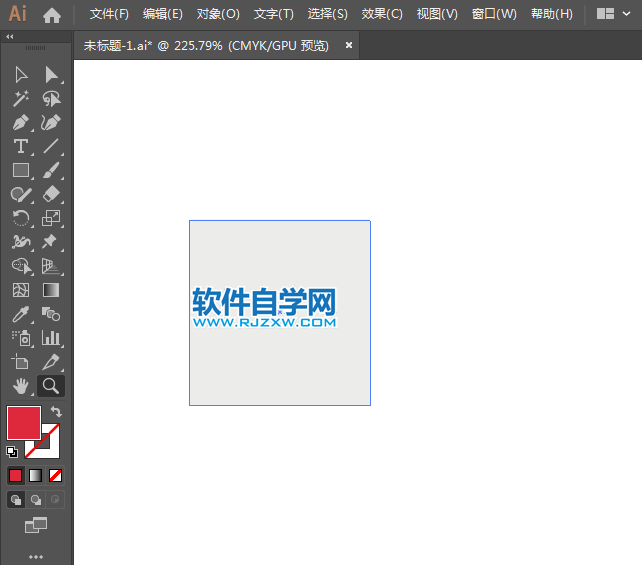Select the Eraser tool
Screen dimensions: 642x565
(51, 194)
